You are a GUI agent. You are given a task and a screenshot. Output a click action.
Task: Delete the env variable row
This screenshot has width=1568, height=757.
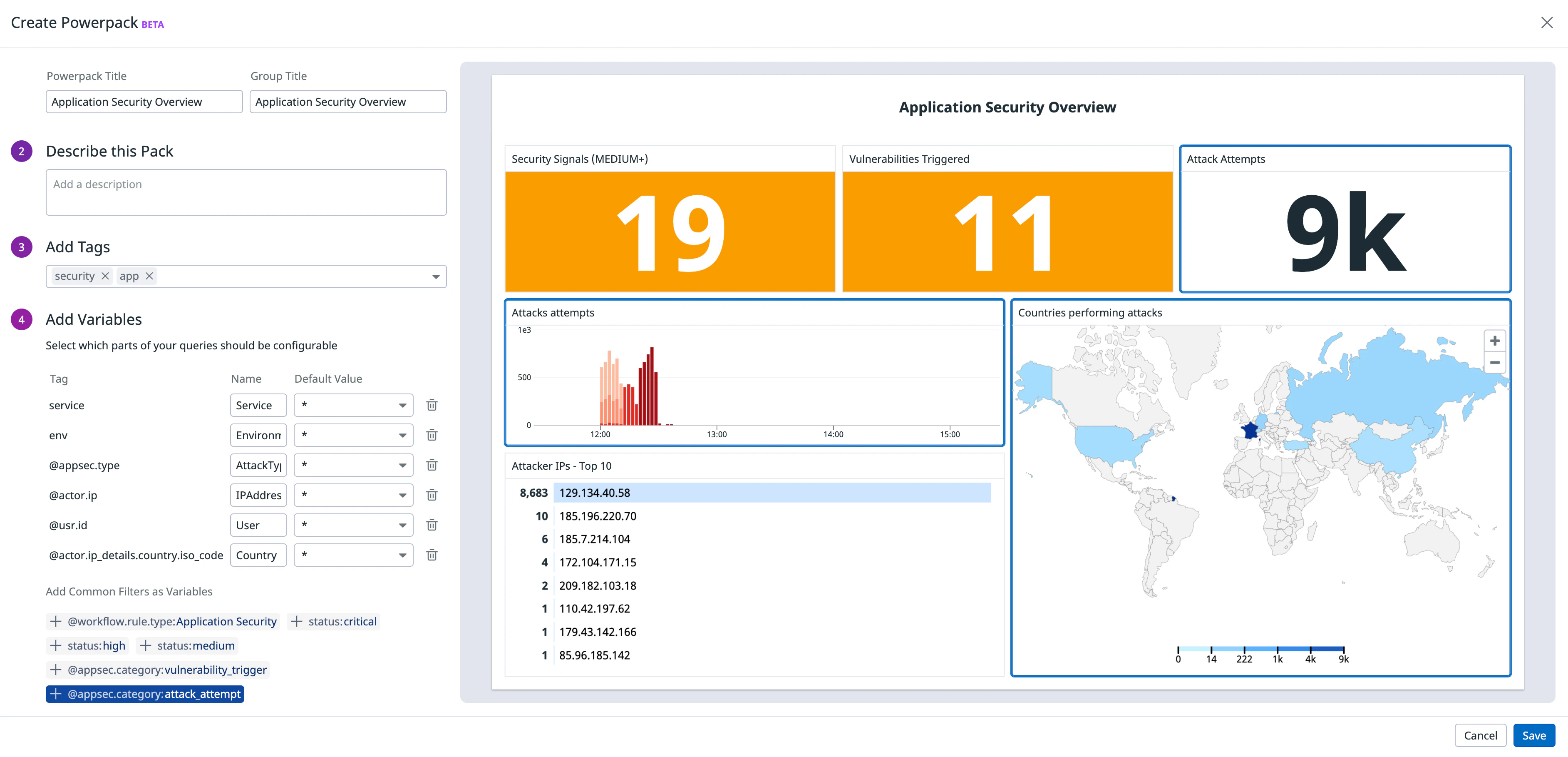pos(432,435)
